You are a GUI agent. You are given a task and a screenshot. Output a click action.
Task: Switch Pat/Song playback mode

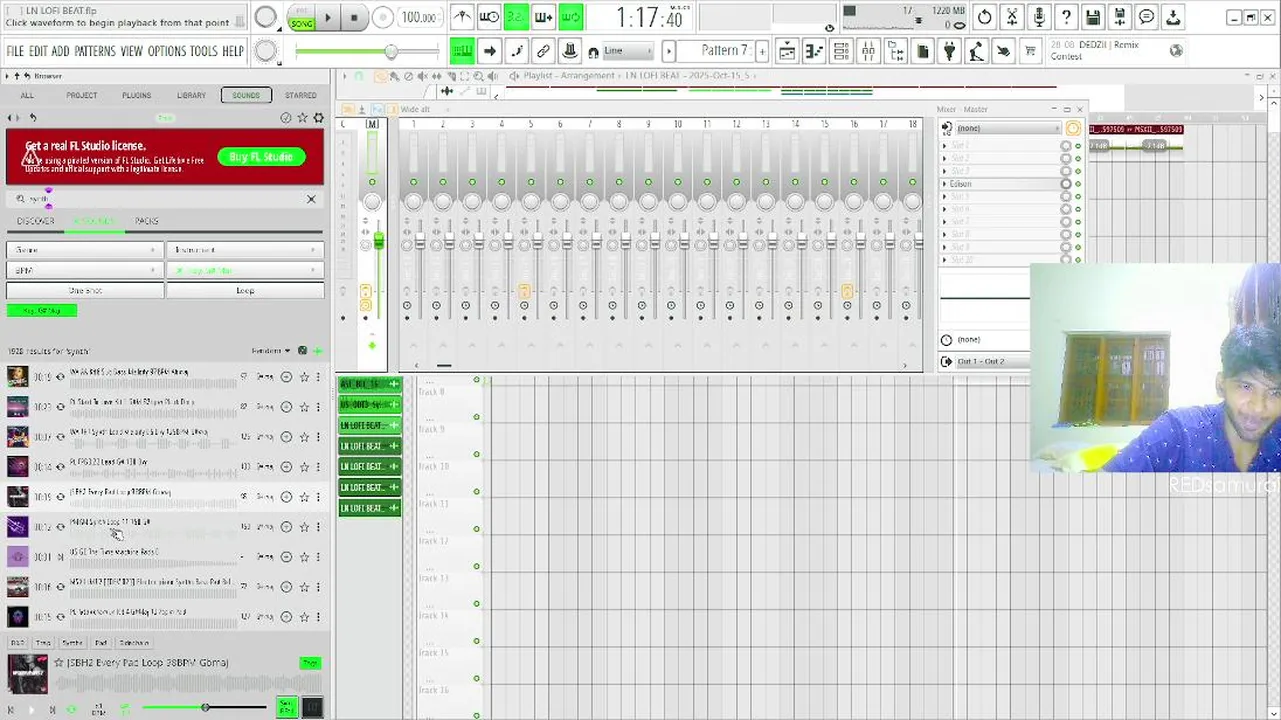(x=300, y=17)
